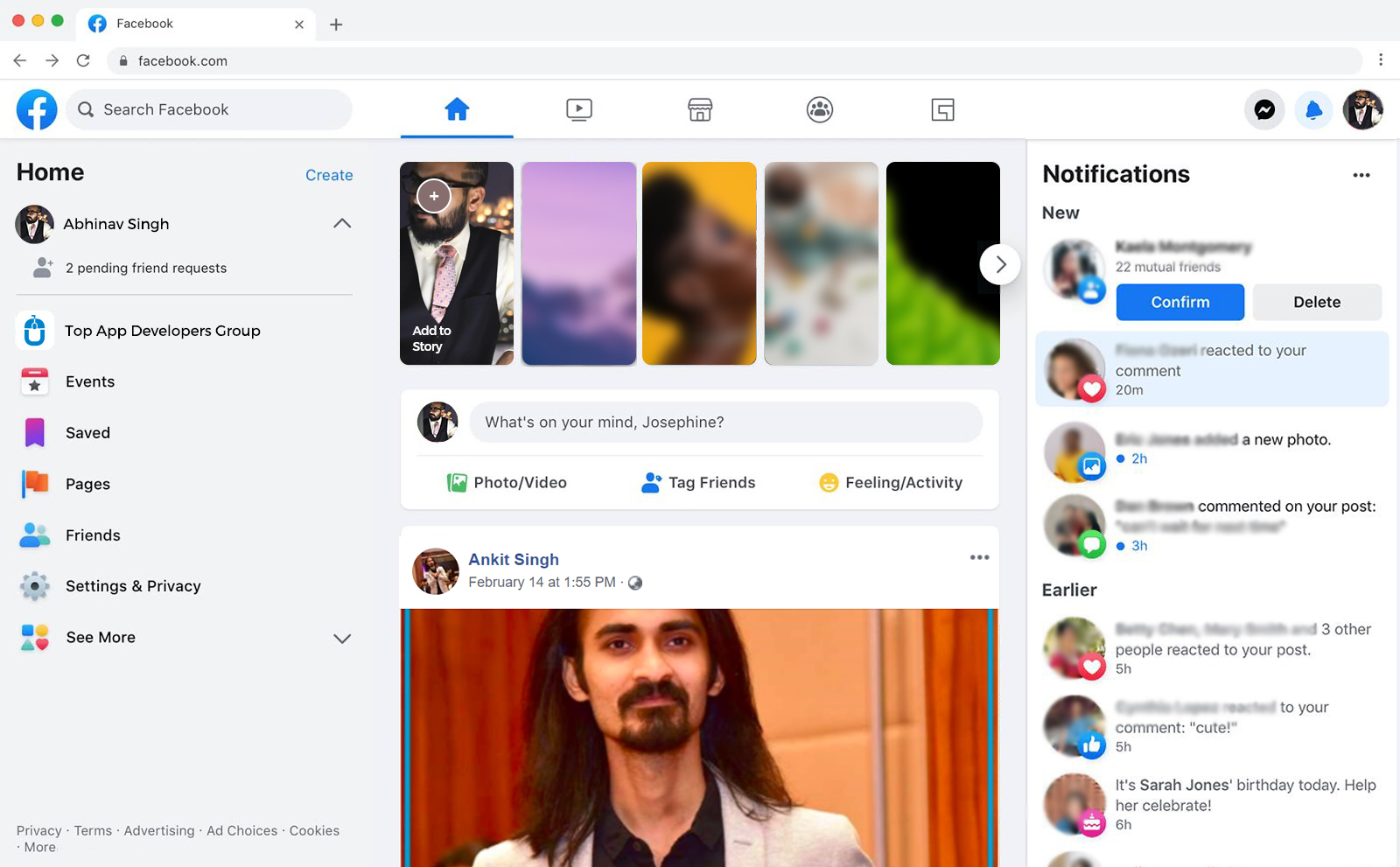Screen dimensions: 1400x867
Task: Open the Add to Story card
Action: coord(457,263)
